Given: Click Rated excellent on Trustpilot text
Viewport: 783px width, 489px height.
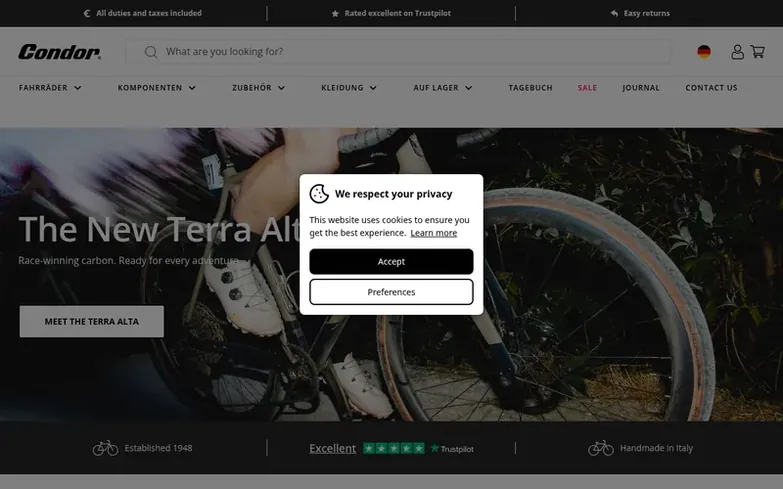Looking at the screenshot, I should [397, 13].
